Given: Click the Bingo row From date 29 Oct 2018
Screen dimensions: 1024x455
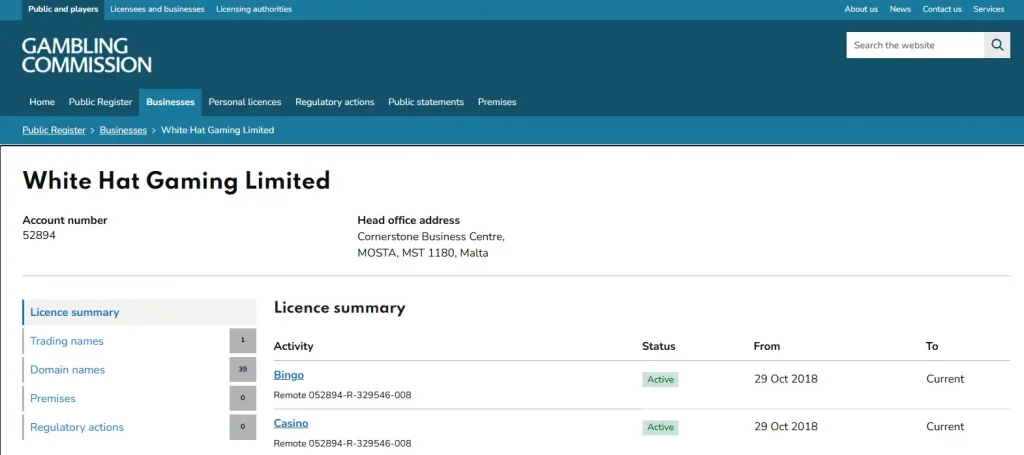Looking at the screenshot, I should 786,379.
